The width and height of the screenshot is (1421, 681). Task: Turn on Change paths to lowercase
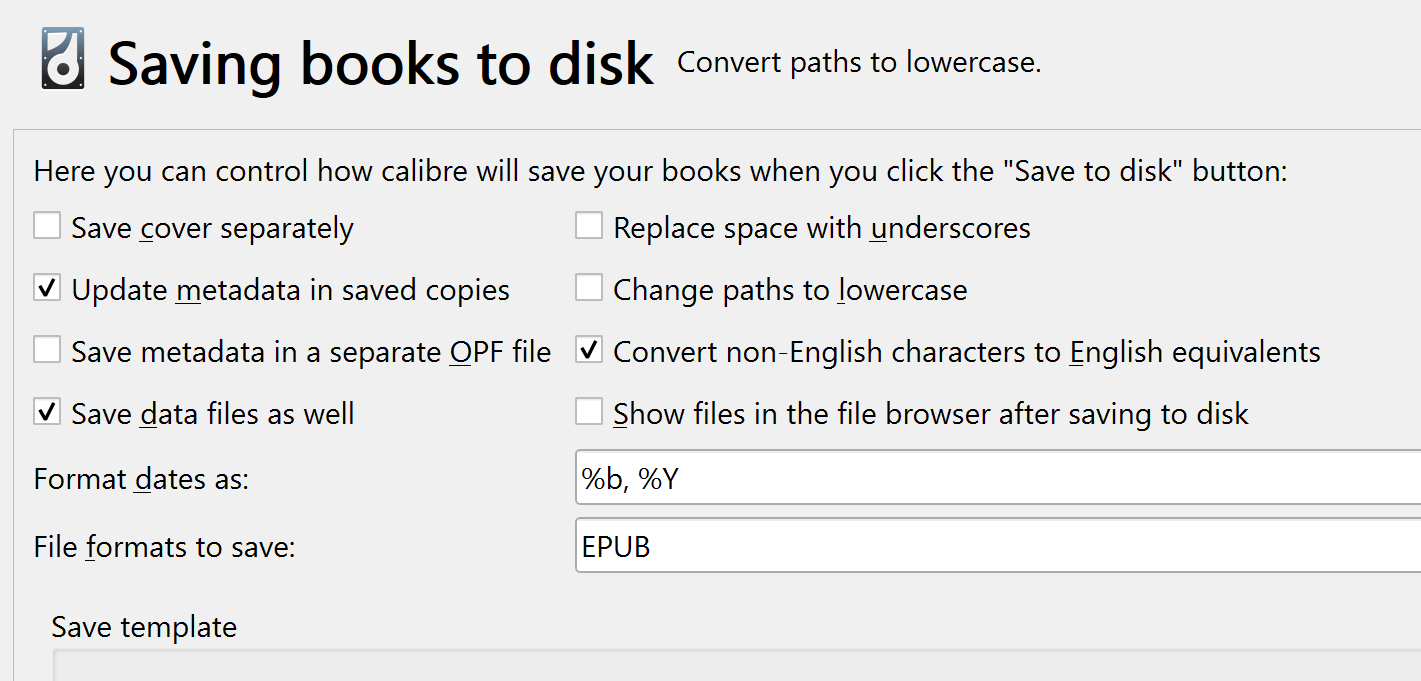point(589,289)
